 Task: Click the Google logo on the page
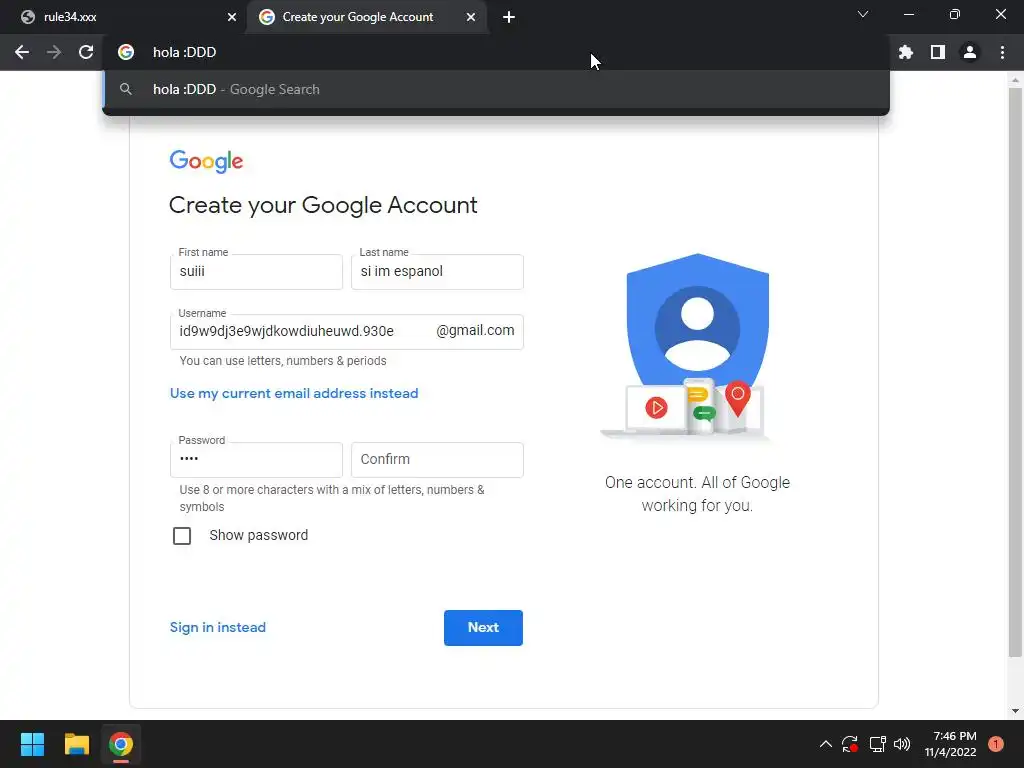pyautogui.click(x=206, y=161)
